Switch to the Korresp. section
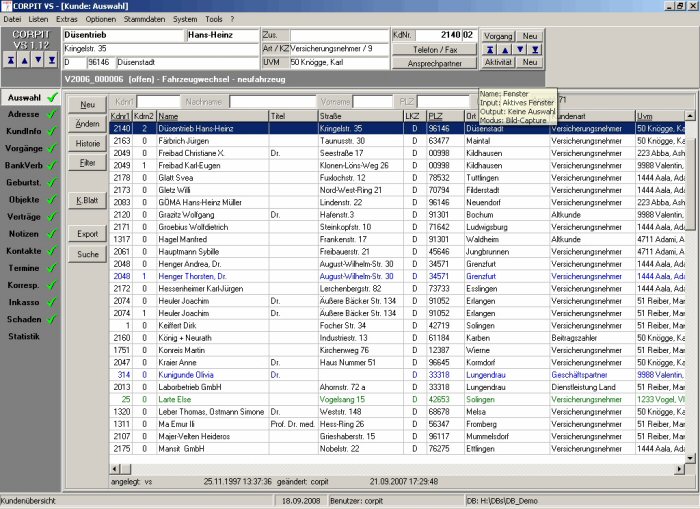The height and width of the screenshot is (509, 700). coord(30,285)
